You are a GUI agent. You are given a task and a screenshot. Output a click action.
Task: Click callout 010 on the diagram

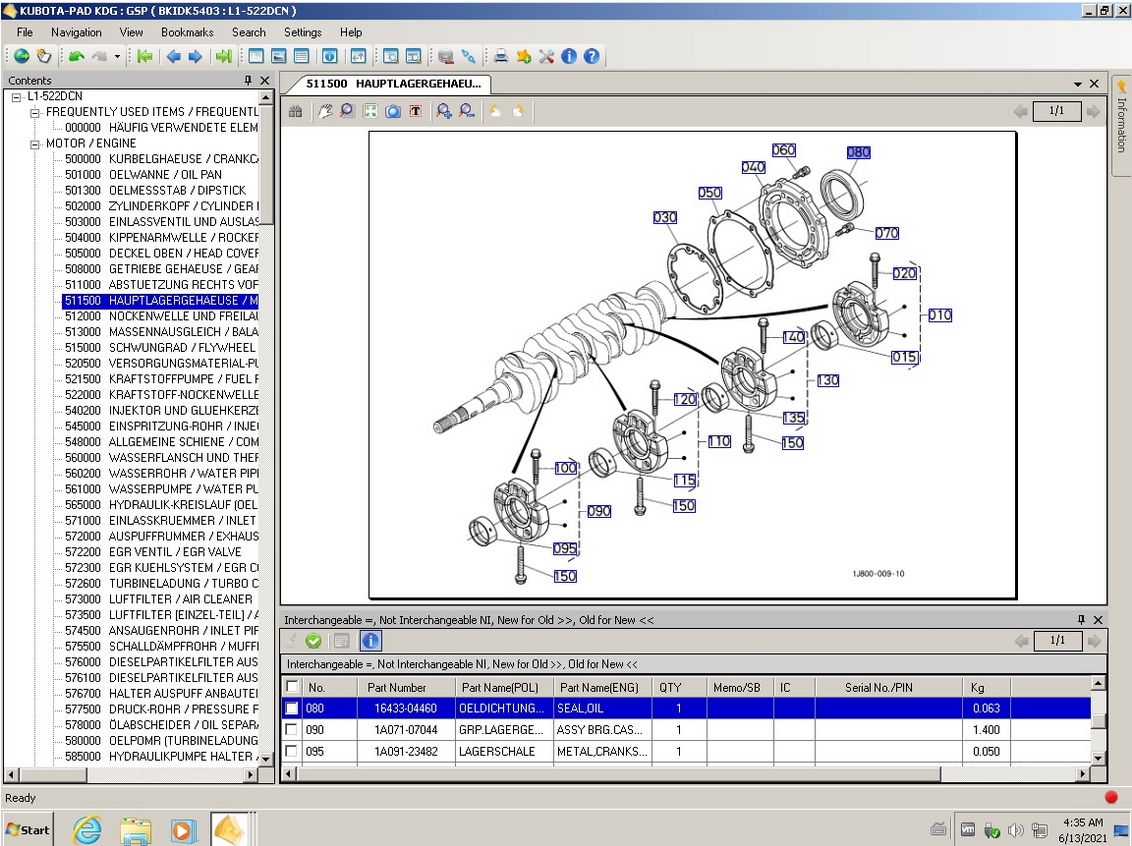pyautogui.click(x=939, y=315)
